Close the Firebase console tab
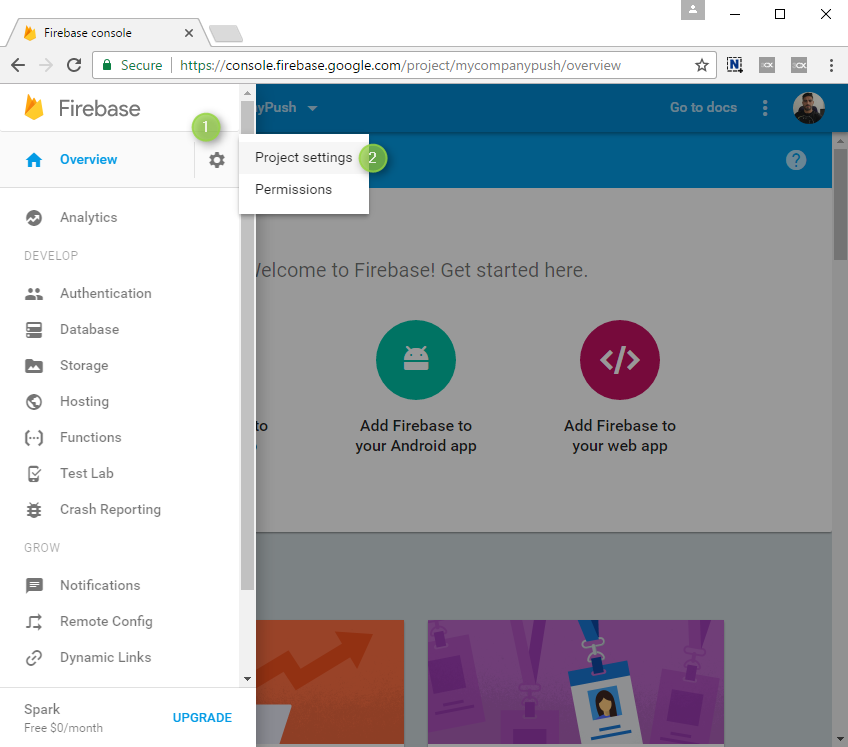 tap(189, 33)
